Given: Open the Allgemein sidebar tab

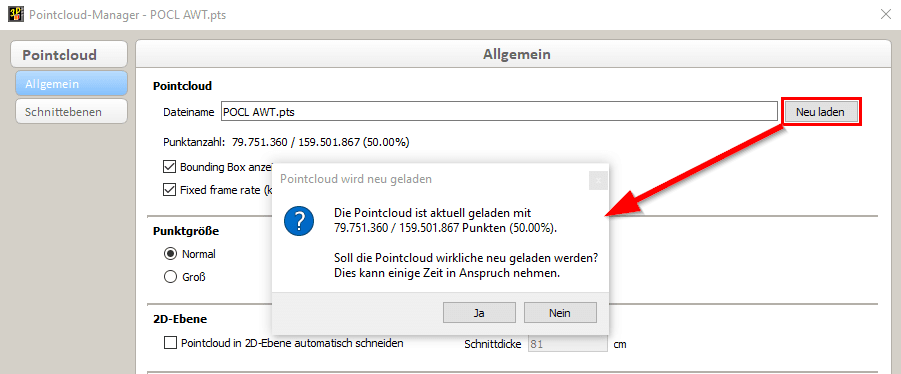Looking at the screenshot, I should click(x=71, y=84).
